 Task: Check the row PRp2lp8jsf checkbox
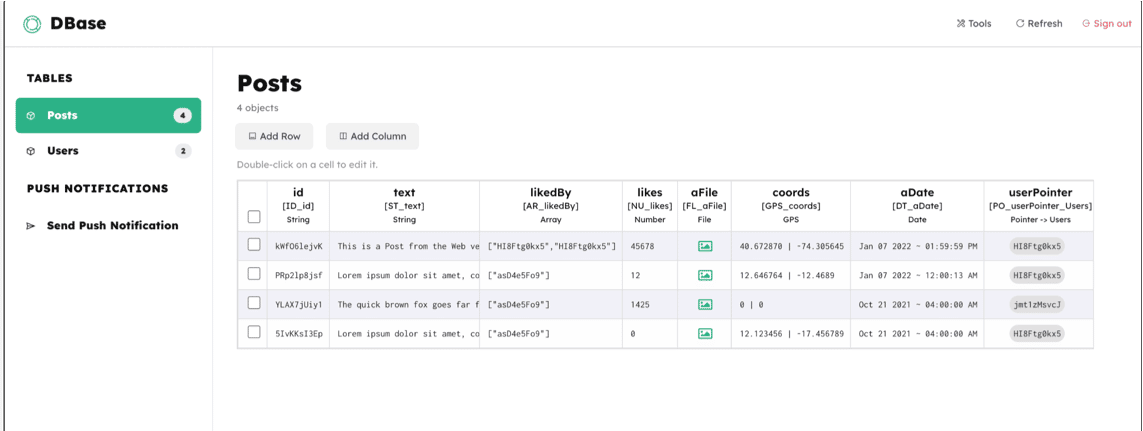pos(254,274)
